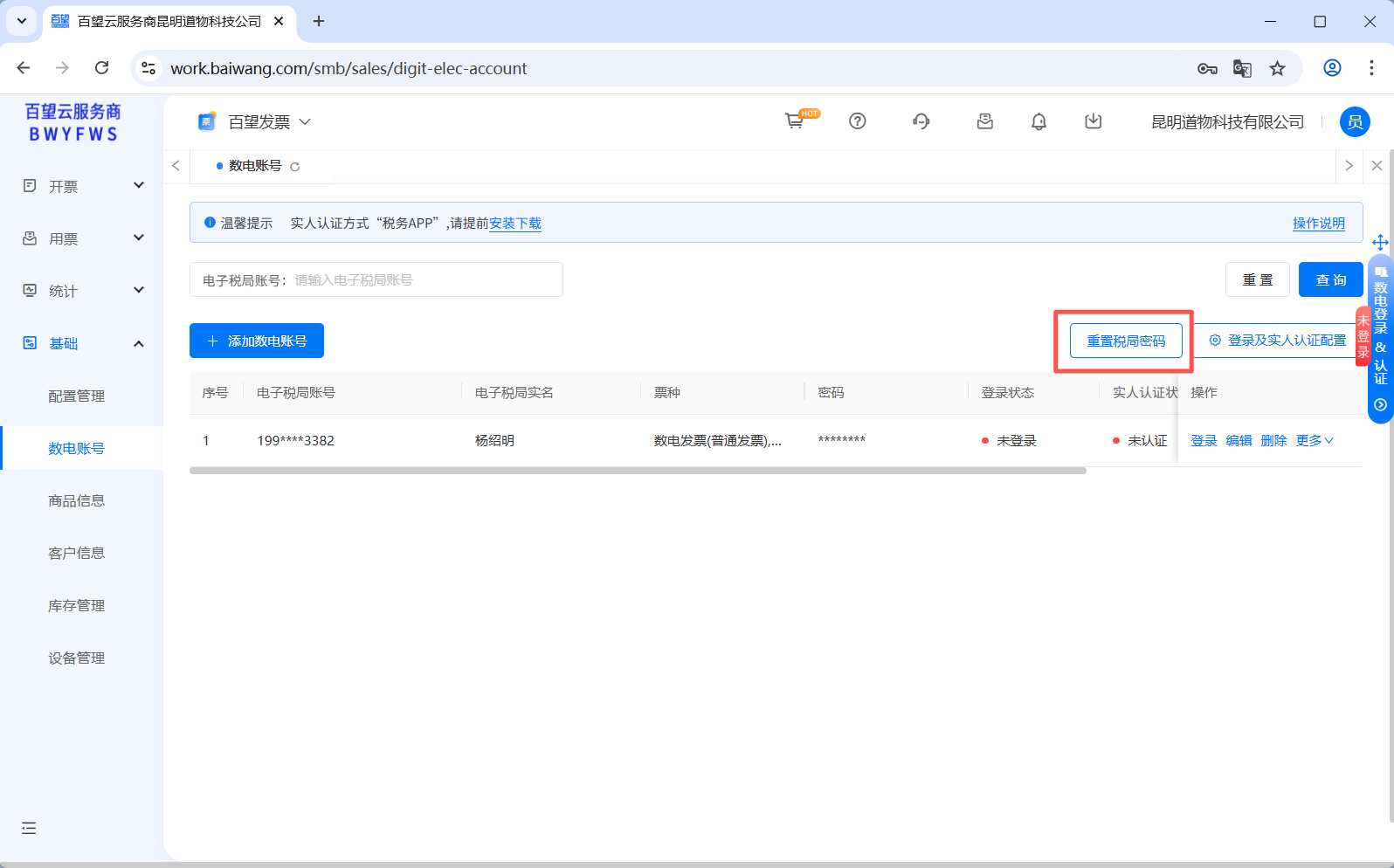Click the user avatar 员 icon
Screen dimensions: 1394x868
[x=1355, y=121]
